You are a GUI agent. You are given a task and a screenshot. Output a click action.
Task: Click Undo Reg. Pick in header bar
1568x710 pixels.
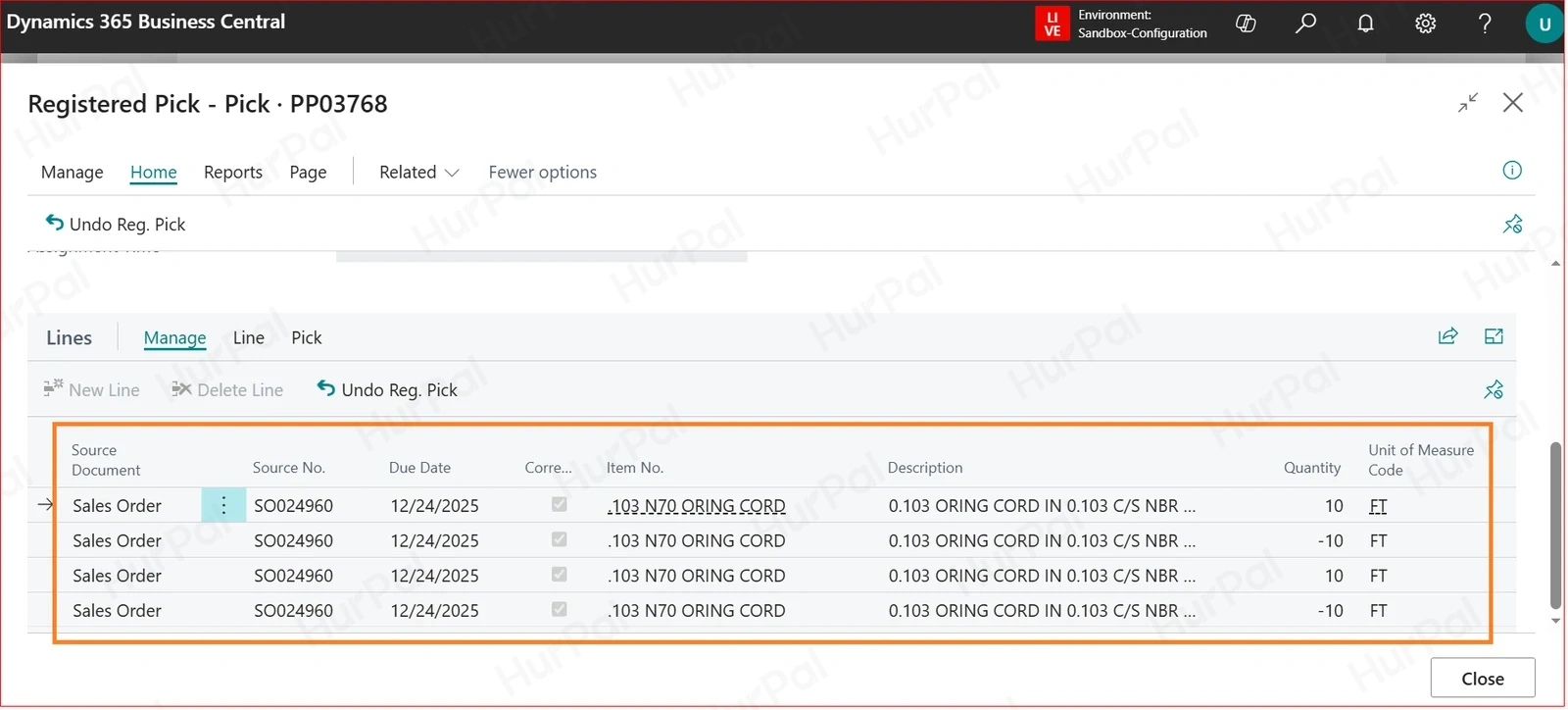(116, 224)
